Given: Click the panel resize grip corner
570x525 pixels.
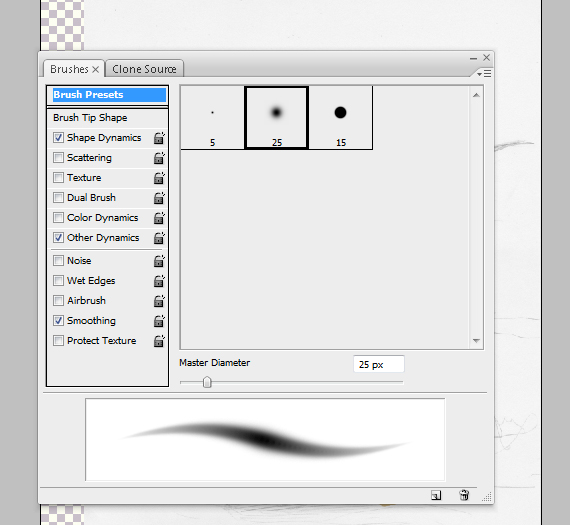Looking at the screenshot, I should (x=487, y=497).
